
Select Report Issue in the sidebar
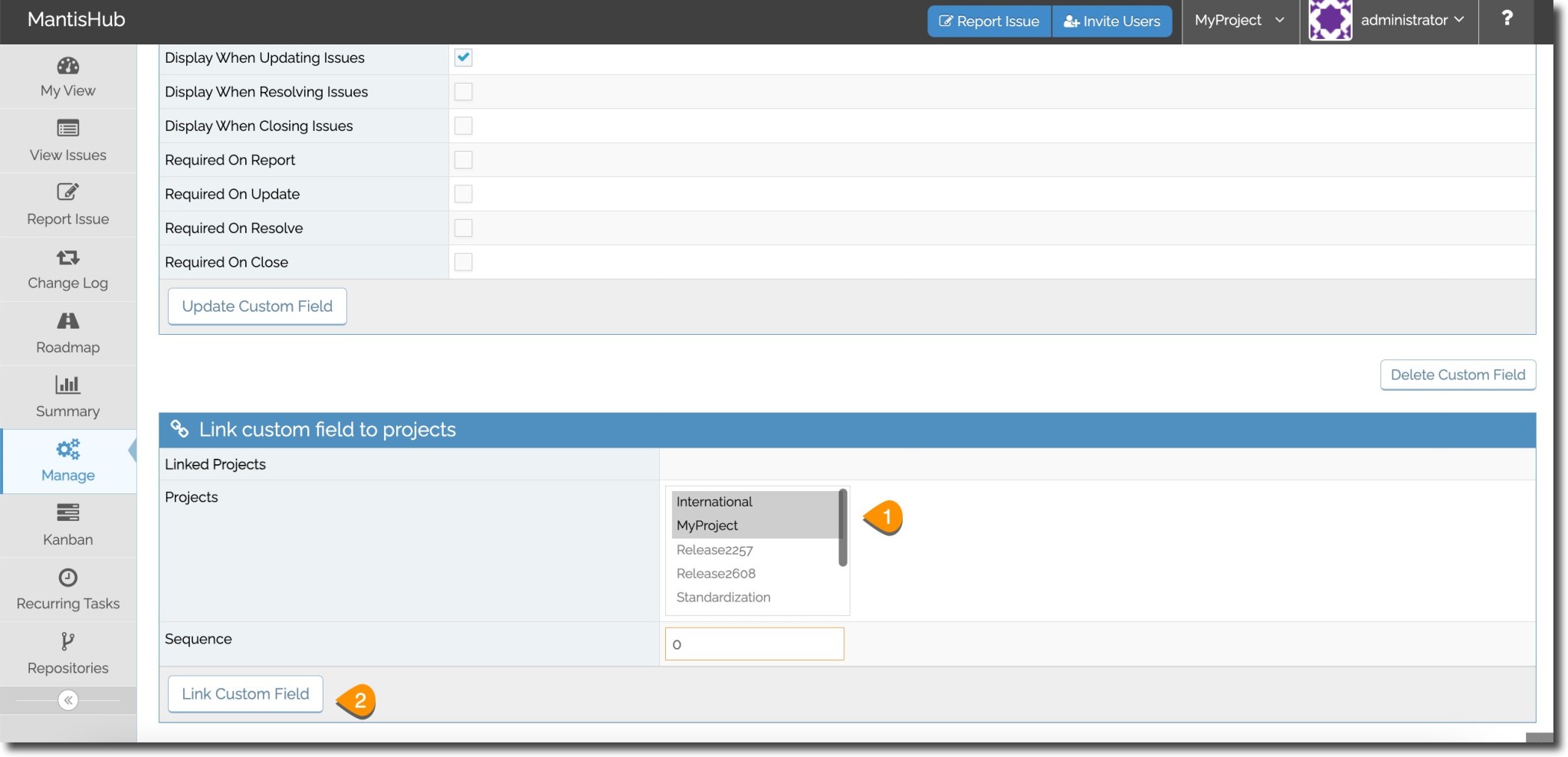pyautogui.click(x=67, y=205)
